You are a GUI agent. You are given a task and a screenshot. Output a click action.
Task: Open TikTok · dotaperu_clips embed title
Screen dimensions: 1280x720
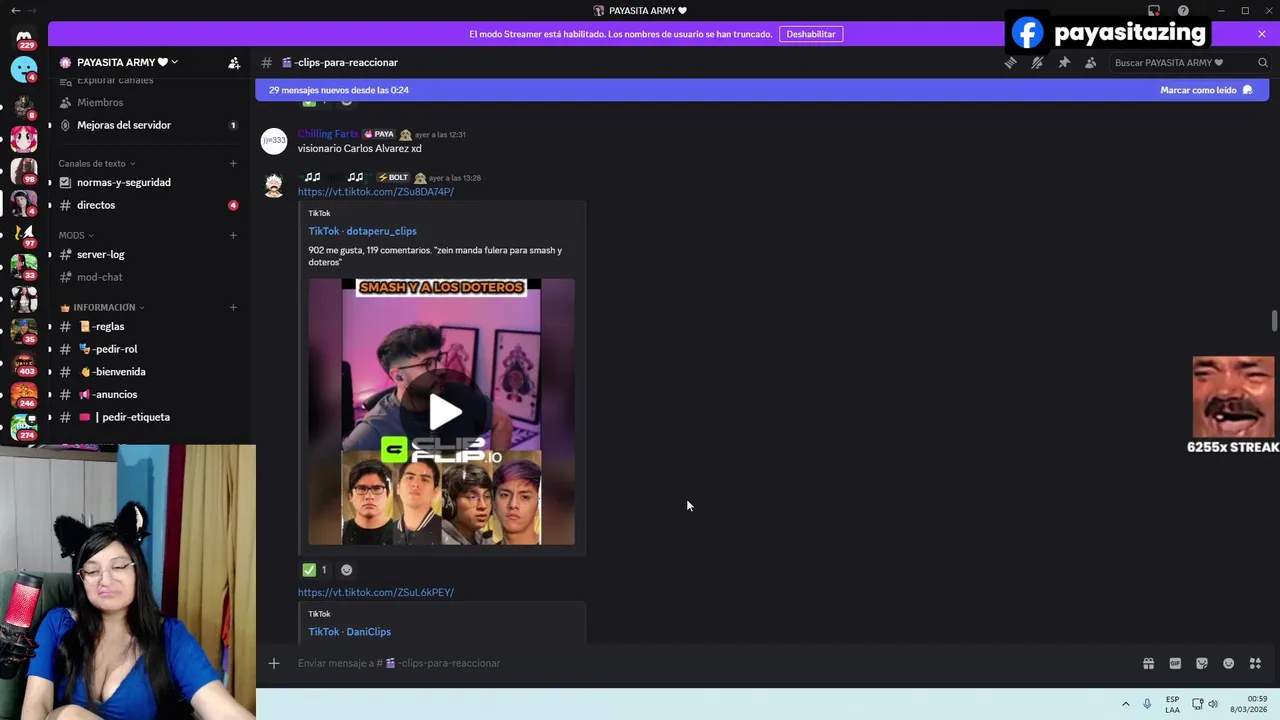362,231
